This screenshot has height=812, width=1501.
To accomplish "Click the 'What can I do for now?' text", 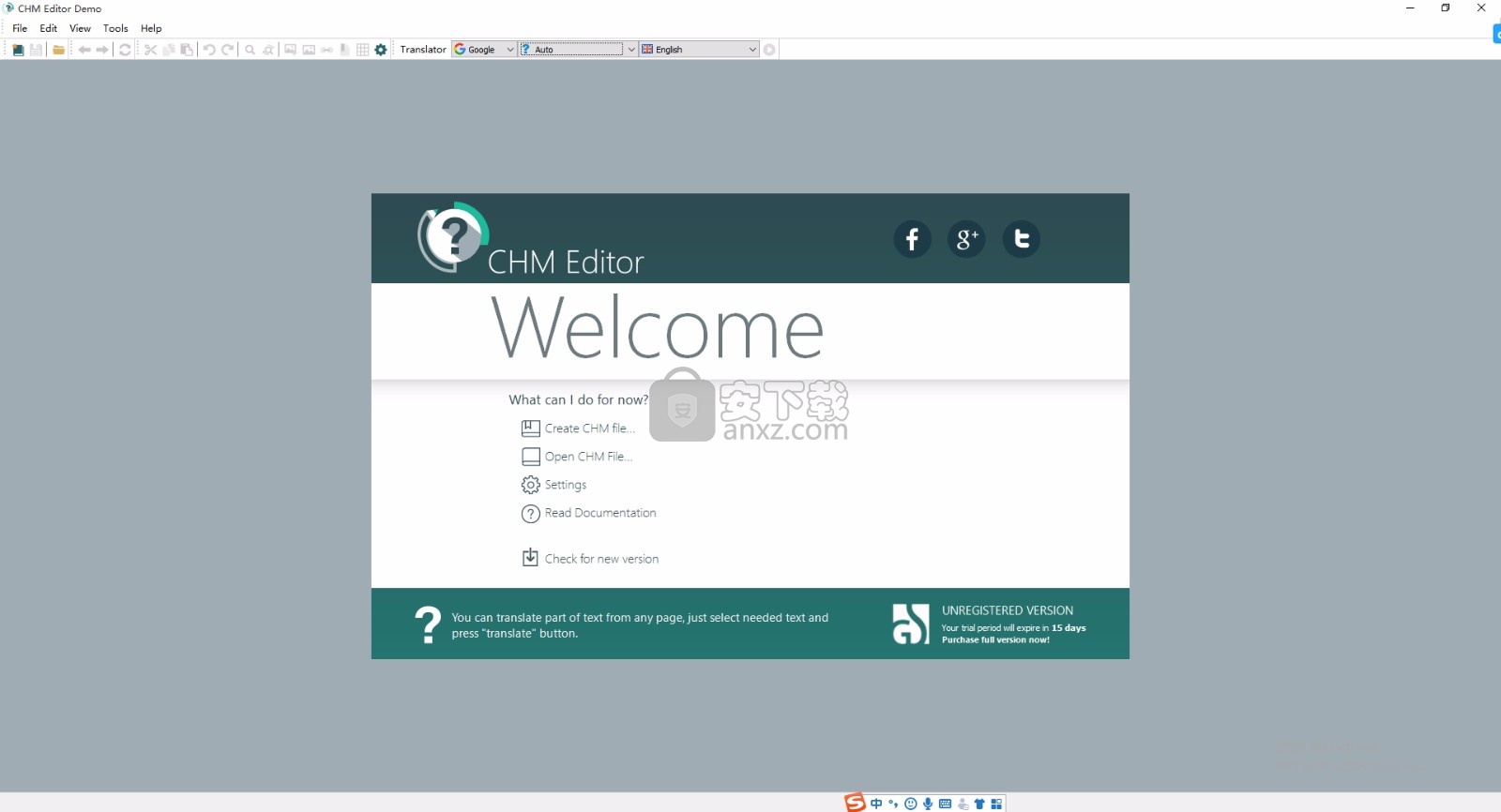I will click(579, 399).
